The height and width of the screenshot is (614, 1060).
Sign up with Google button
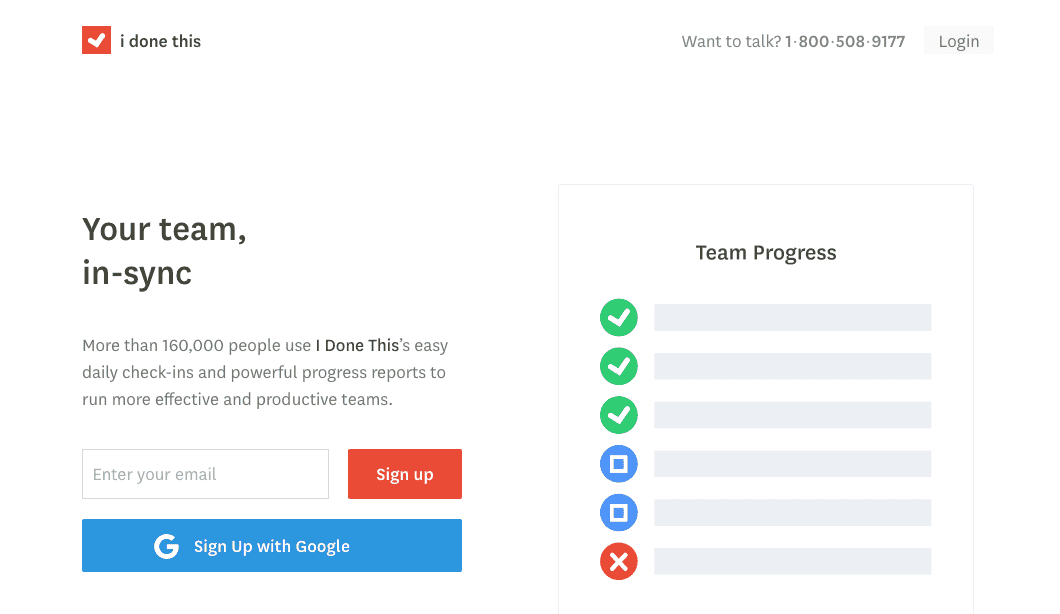[x=272, y=546]
